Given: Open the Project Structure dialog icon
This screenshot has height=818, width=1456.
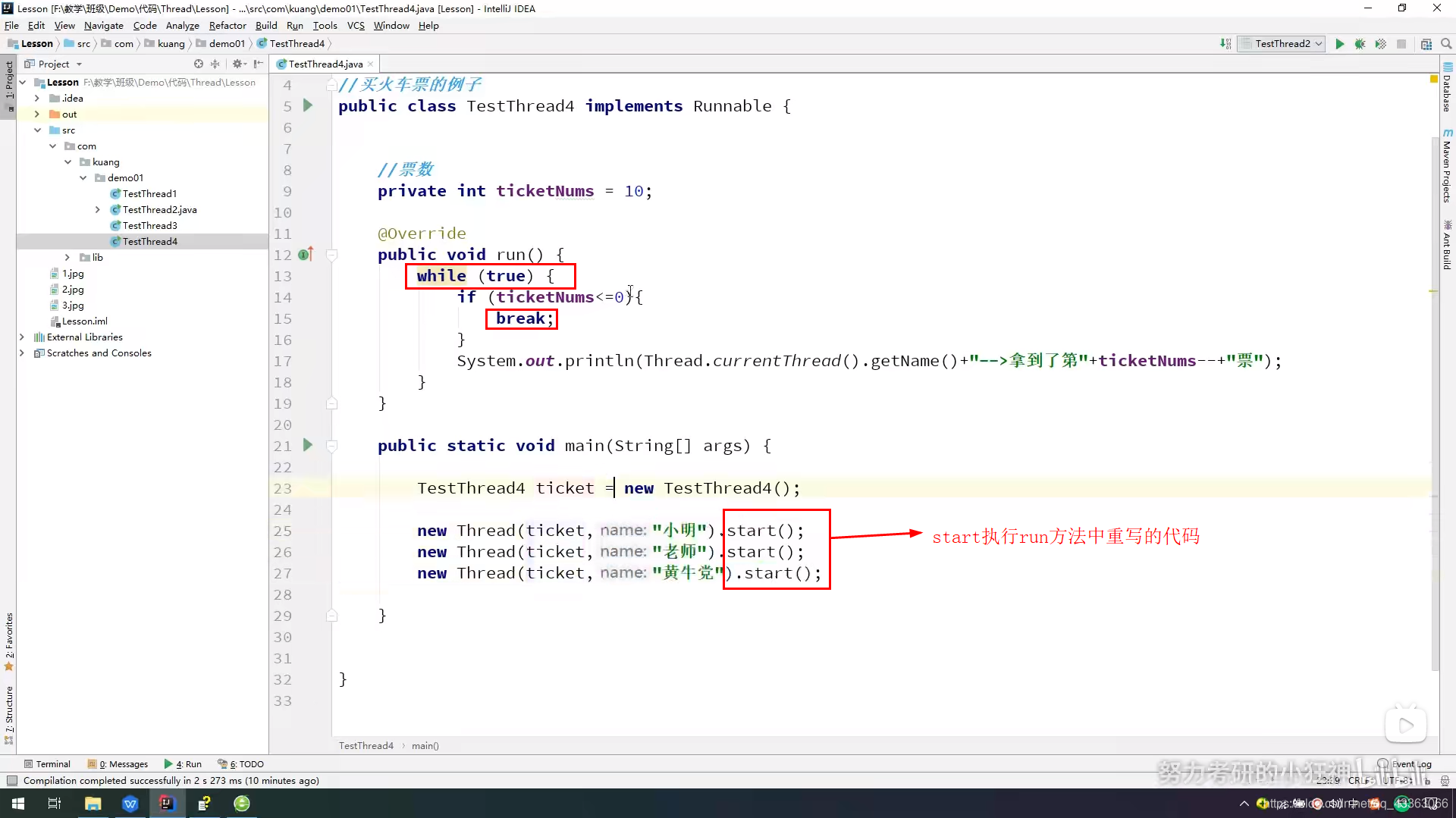Looking at the screenshot, I should (1426, 44).
